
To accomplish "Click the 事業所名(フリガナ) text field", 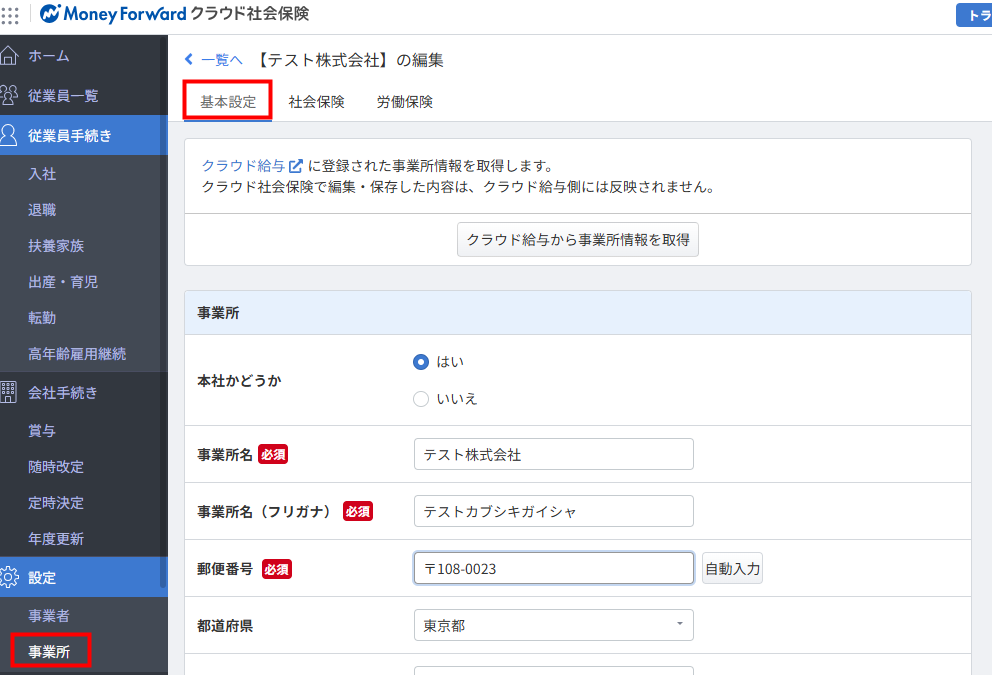I will (x=554, y=511).
